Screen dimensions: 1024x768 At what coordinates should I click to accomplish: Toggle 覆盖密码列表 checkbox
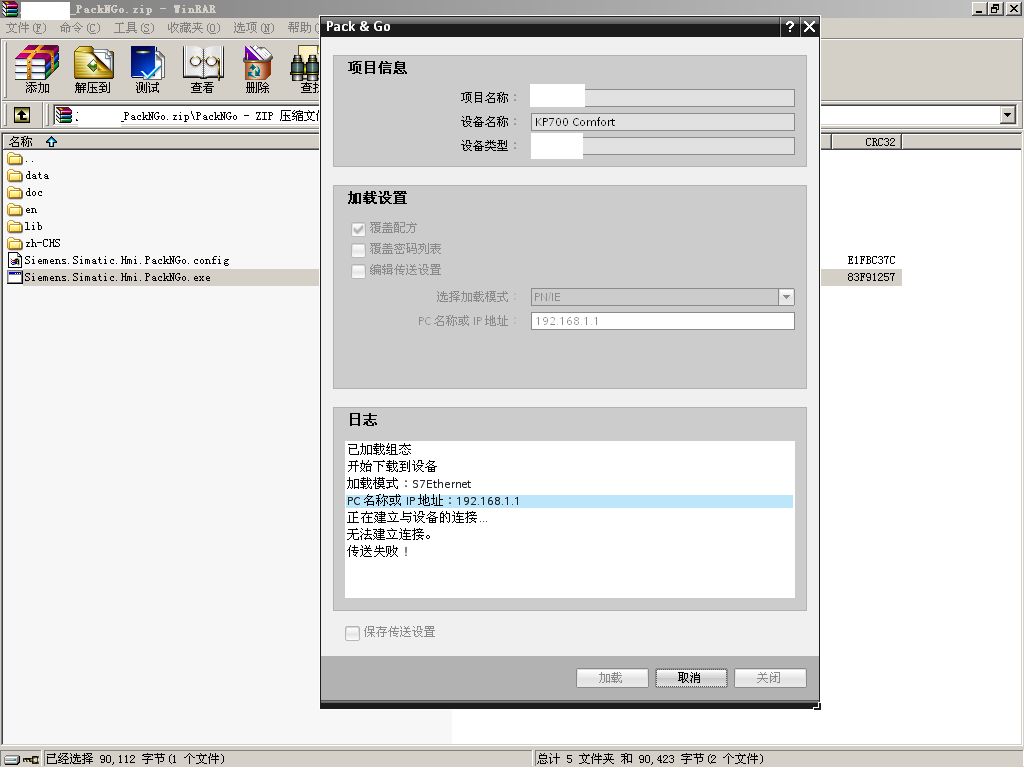(358, 249)
